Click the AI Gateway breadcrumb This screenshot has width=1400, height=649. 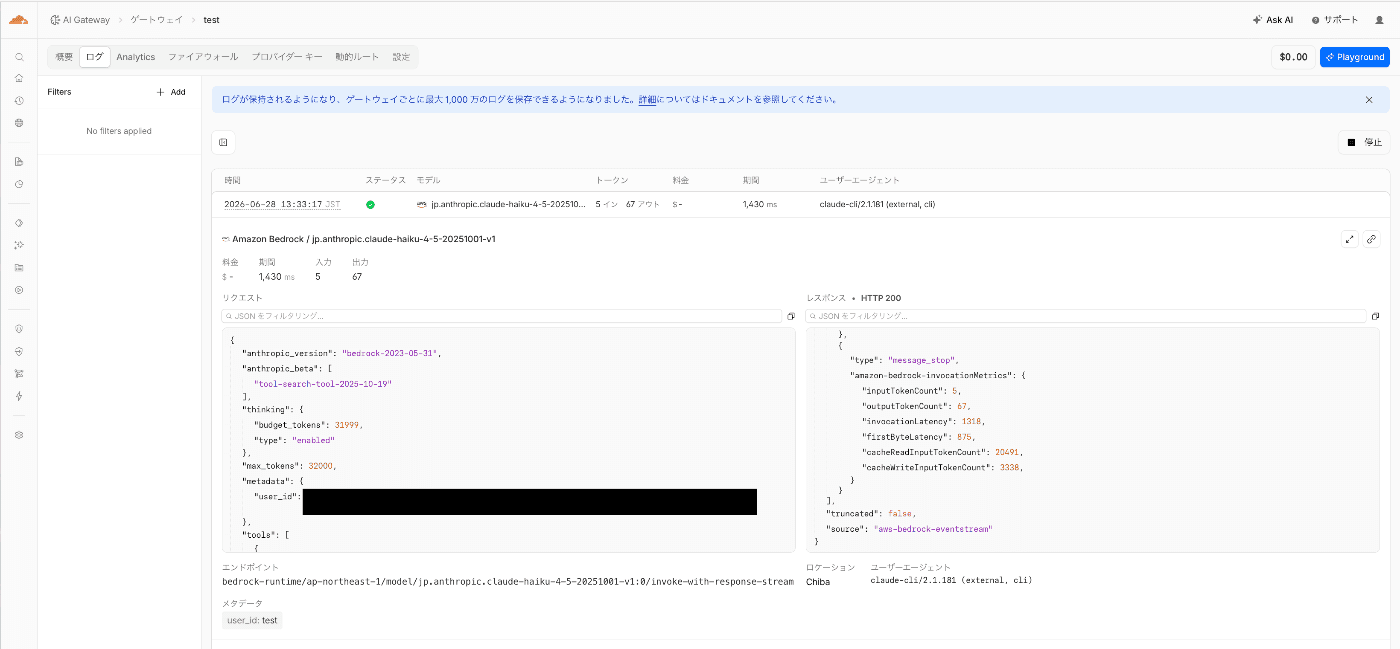pyautogui.click(x=80, y=20)
